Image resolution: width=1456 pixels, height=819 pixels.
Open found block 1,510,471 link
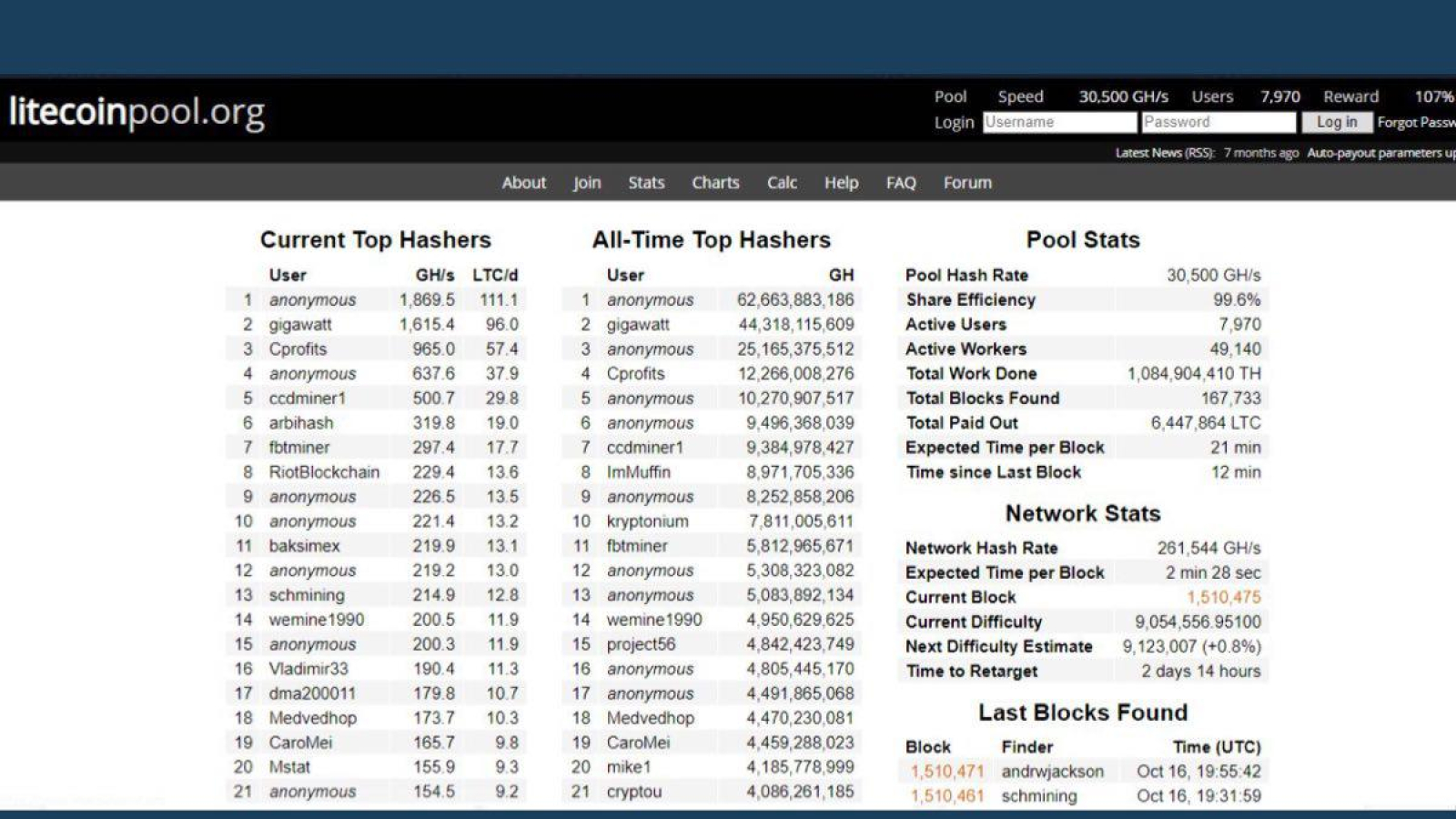tap(947, 772)
